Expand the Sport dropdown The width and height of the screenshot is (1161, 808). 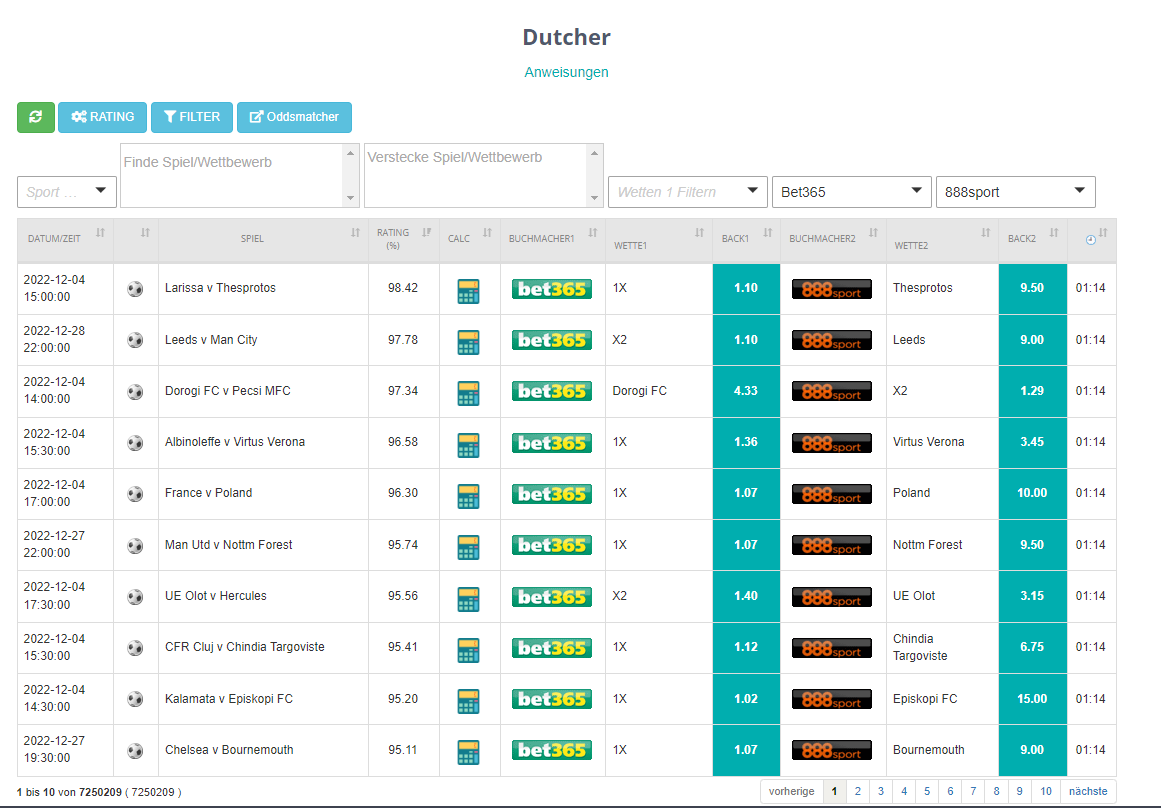tap(67, 192)
